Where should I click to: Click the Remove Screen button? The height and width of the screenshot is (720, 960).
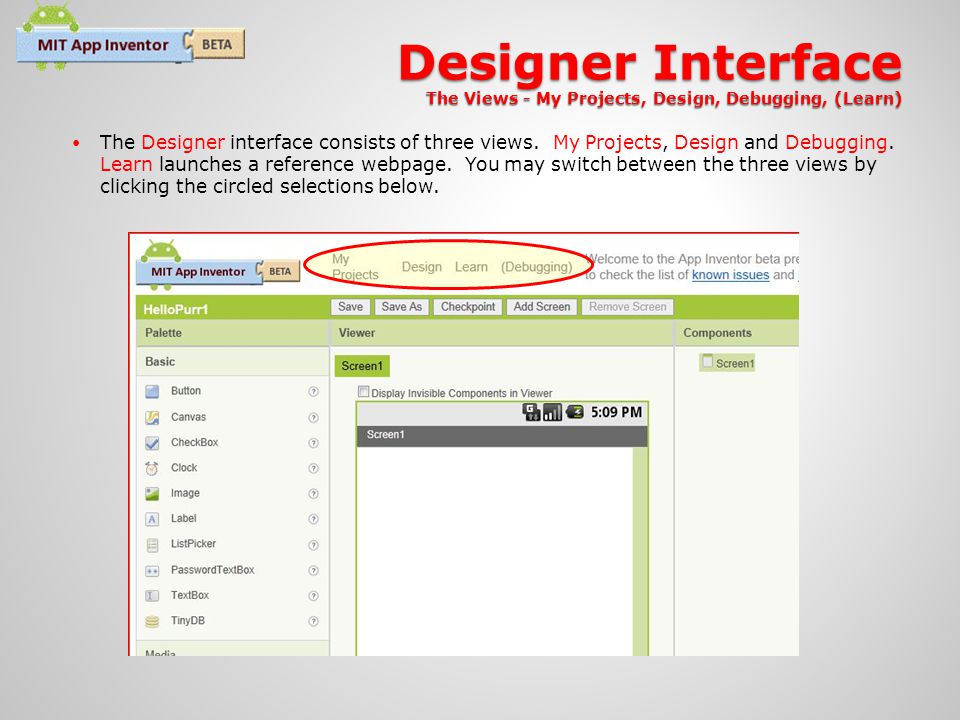[628, 307]
